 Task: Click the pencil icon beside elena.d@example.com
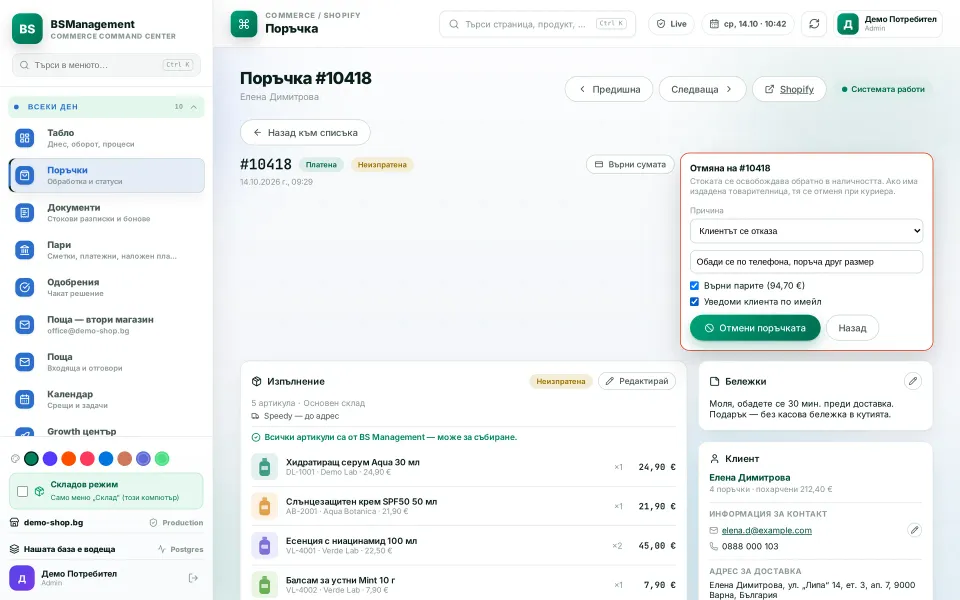(914, 530)
